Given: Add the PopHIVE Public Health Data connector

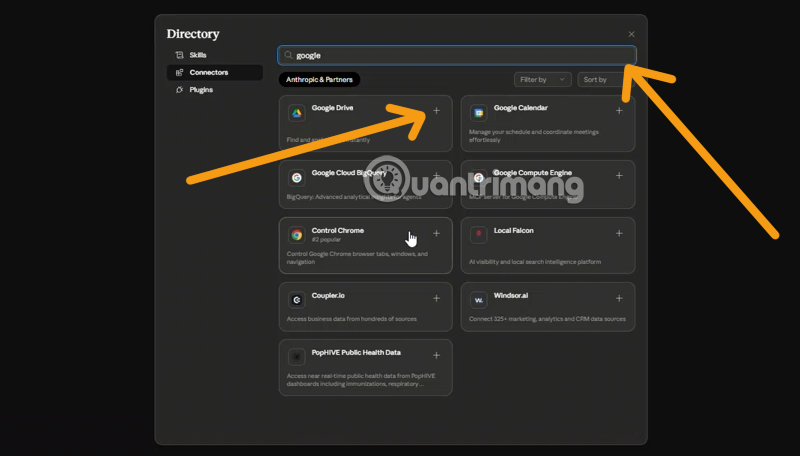Looking at the screenshot, I should click(436, 356).
